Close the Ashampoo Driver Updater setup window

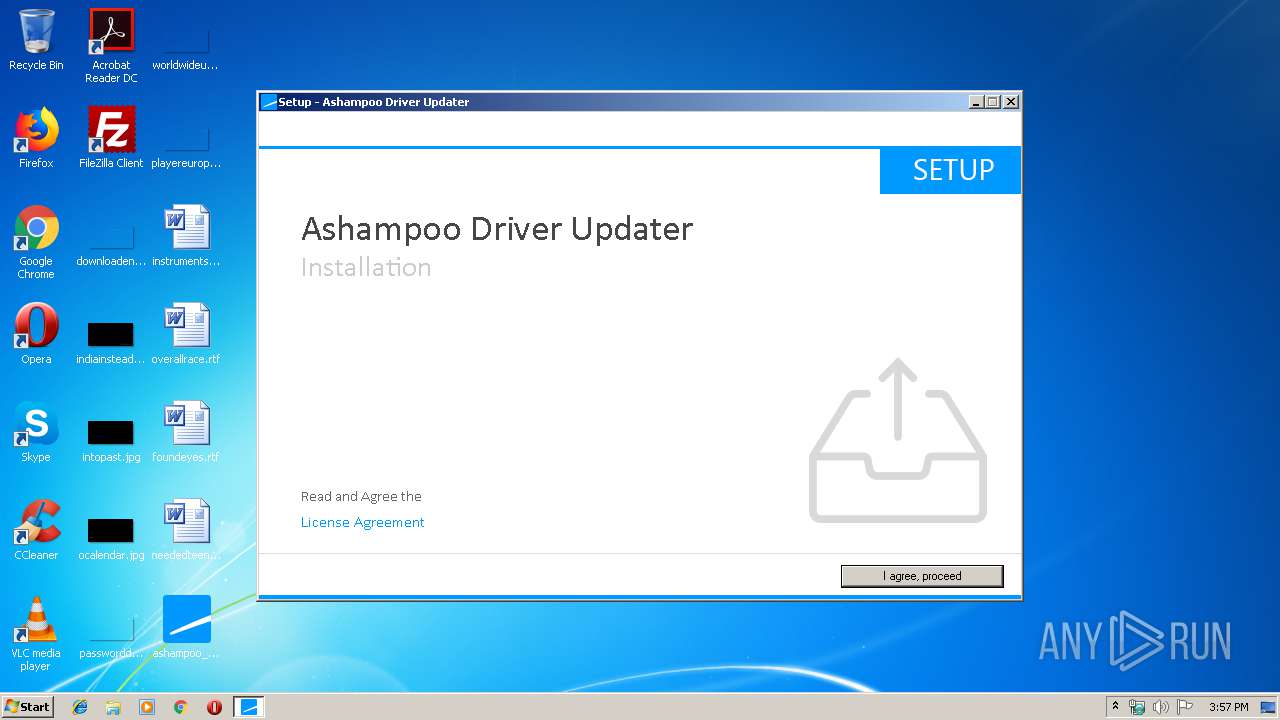click(1011, 102)
